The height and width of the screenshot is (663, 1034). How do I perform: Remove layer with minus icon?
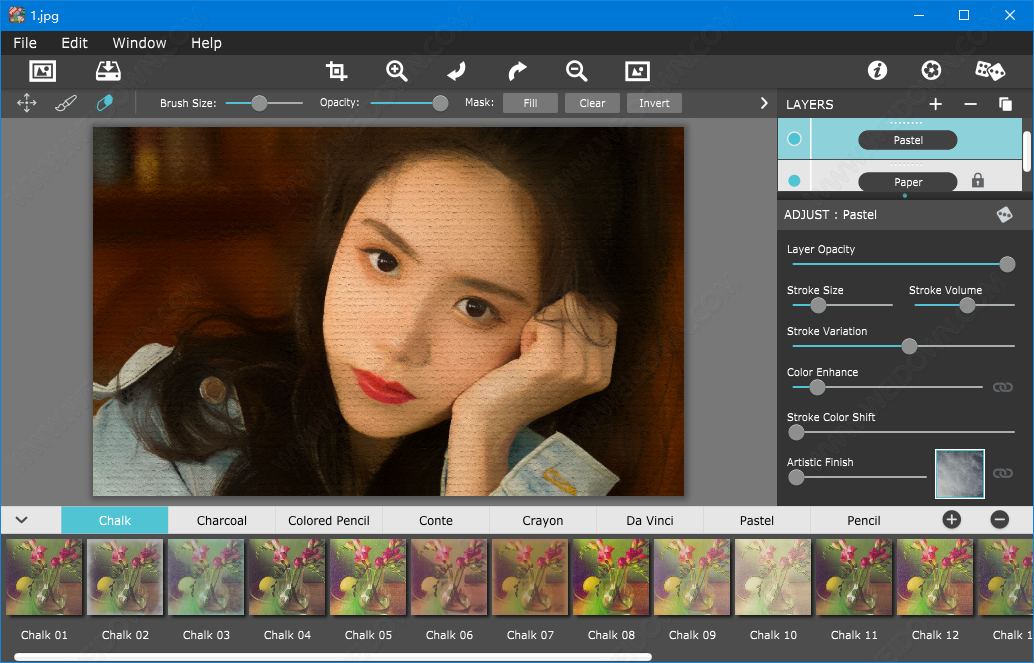tap(970, 104)
